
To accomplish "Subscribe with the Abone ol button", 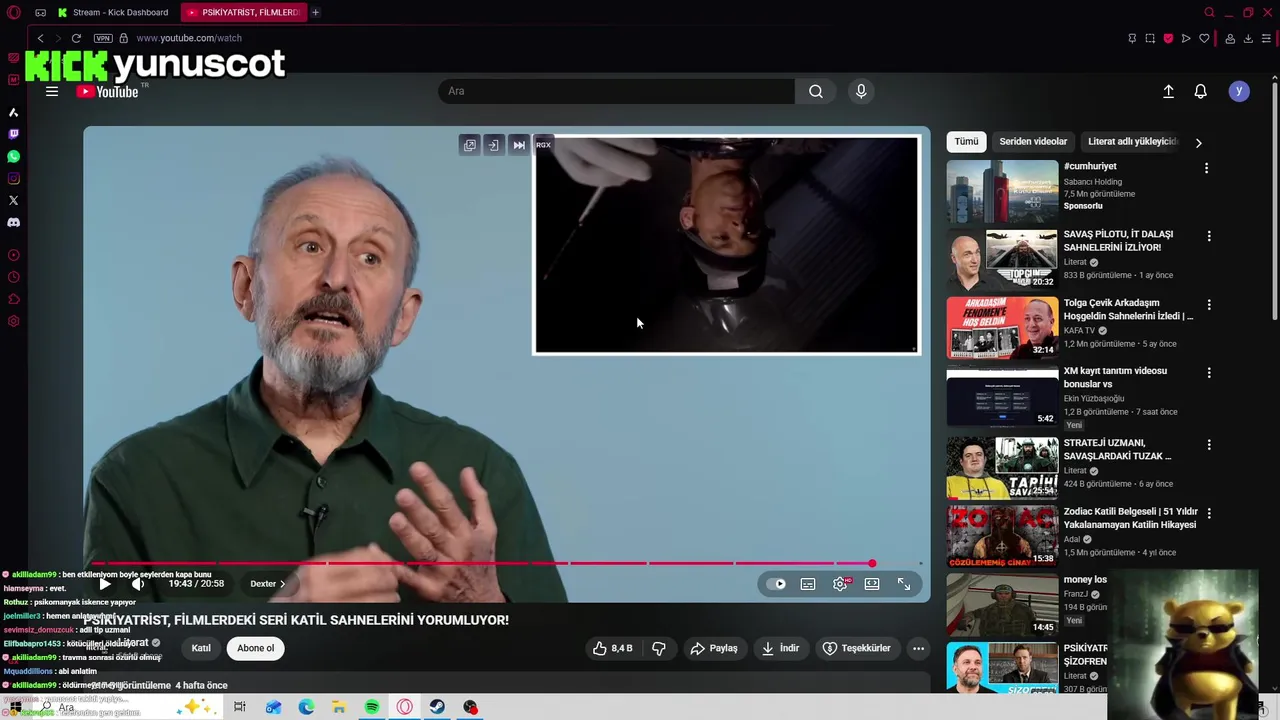I will (255, 648).
